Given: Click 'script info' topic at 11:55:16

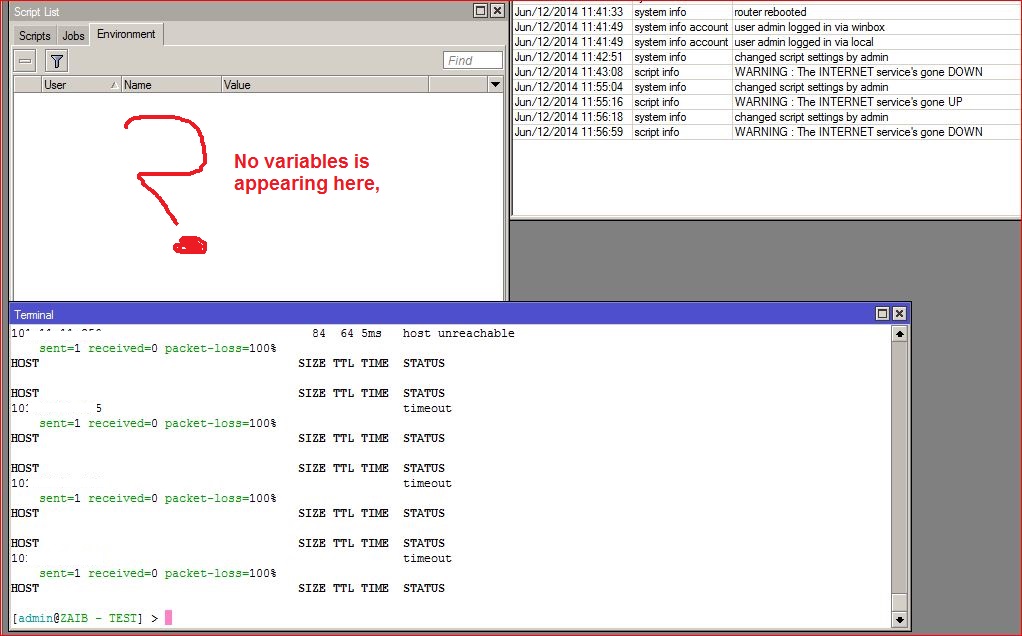Looking at the screenshot, I should point(656,102).
